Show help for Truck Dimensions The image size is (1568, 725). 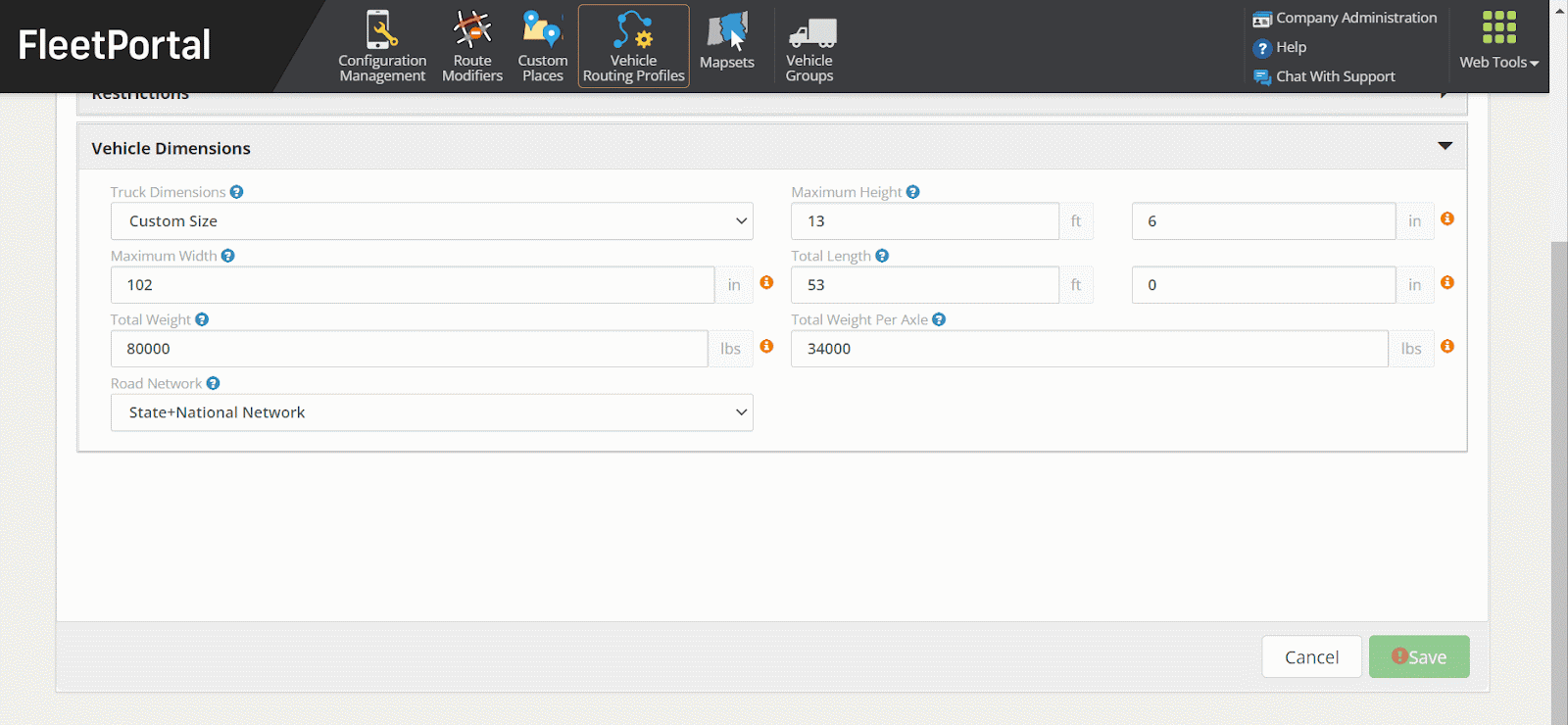point(236,192)
